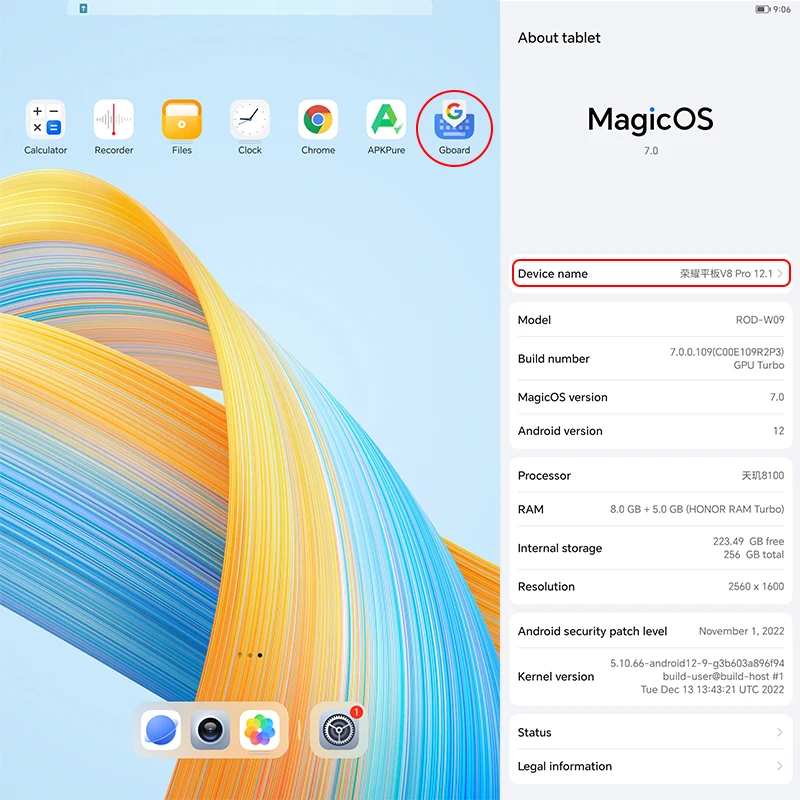The height and width of the screenshot is (800, 800).
Task: Tap the Android version row
Action: (x=651, y=431)
